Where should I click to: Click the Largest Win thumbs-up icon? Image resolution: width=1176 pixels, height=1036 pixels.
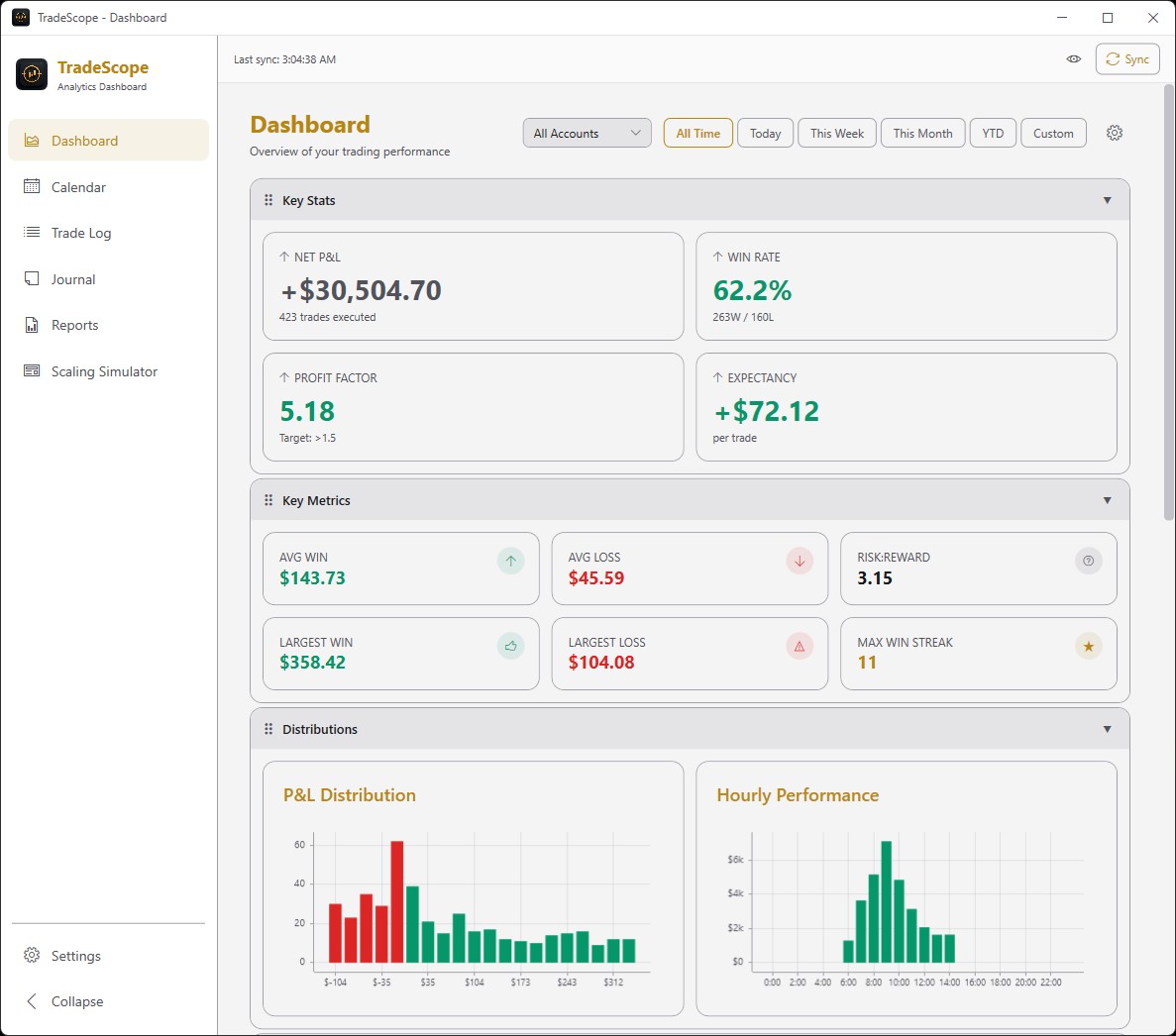(510, 647)
